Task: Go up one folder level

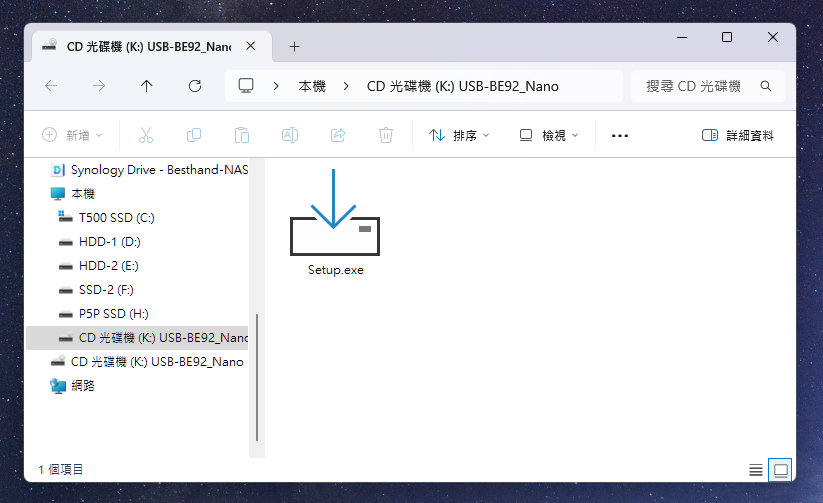Action: (147, 86)
